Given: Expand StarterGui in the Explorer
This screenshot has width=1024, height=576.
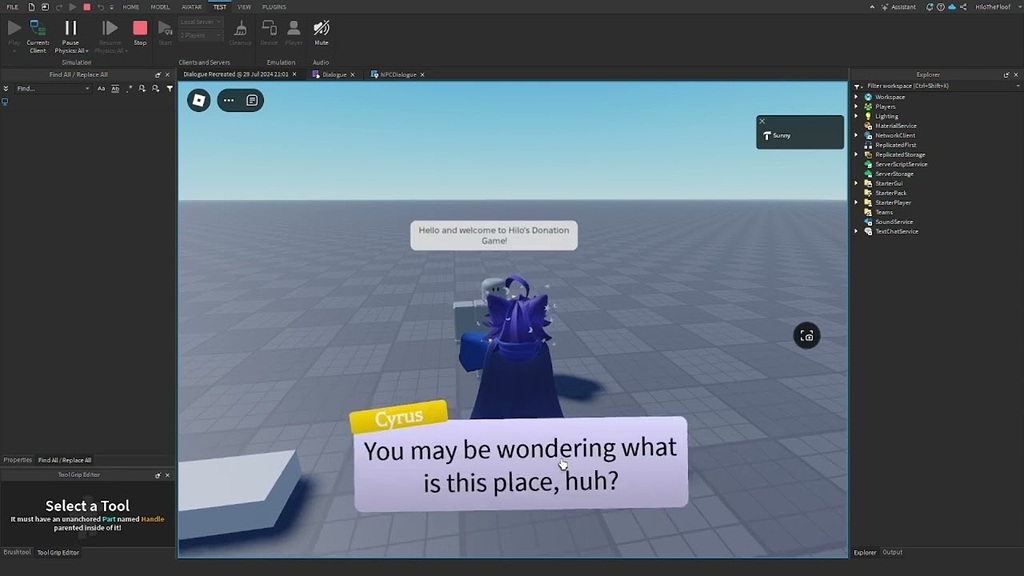Looking at the screenshot, I should [855, 183].
